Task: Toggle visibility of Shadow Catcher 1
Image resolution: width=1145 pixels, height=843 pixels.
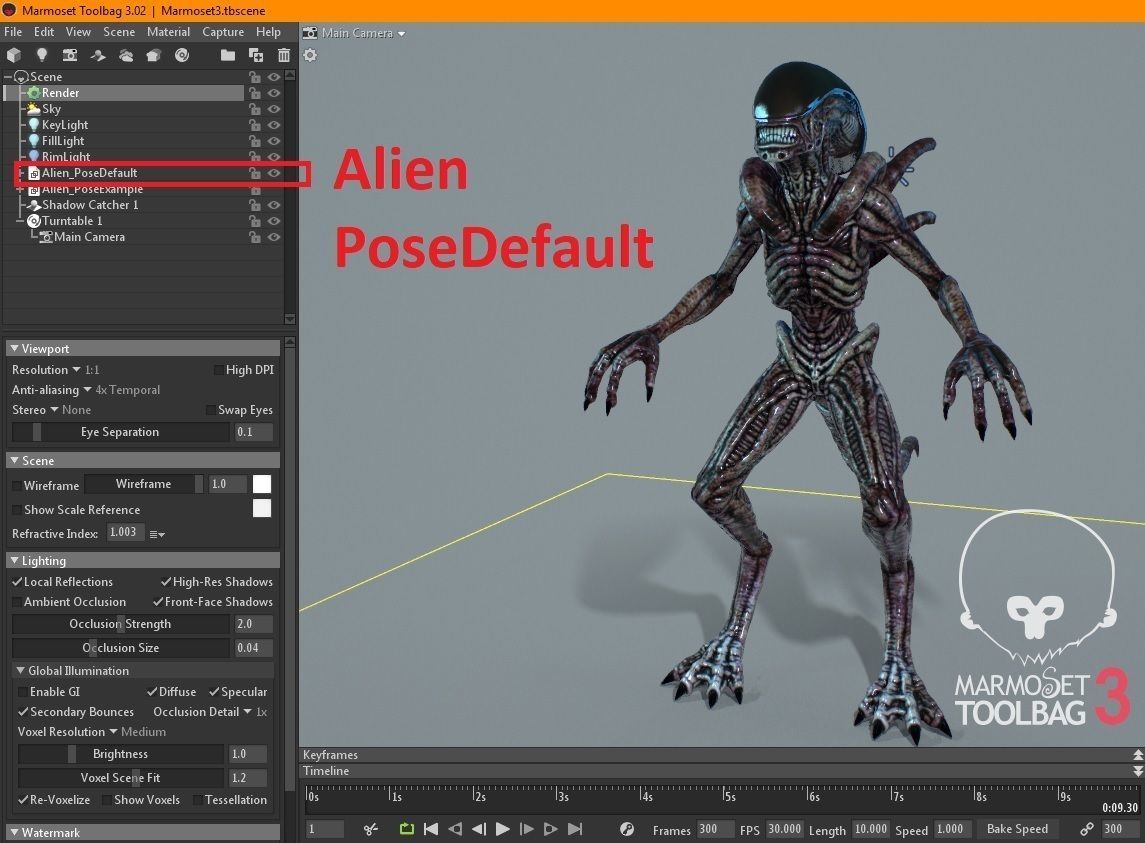Action: (x=274, y=205)
